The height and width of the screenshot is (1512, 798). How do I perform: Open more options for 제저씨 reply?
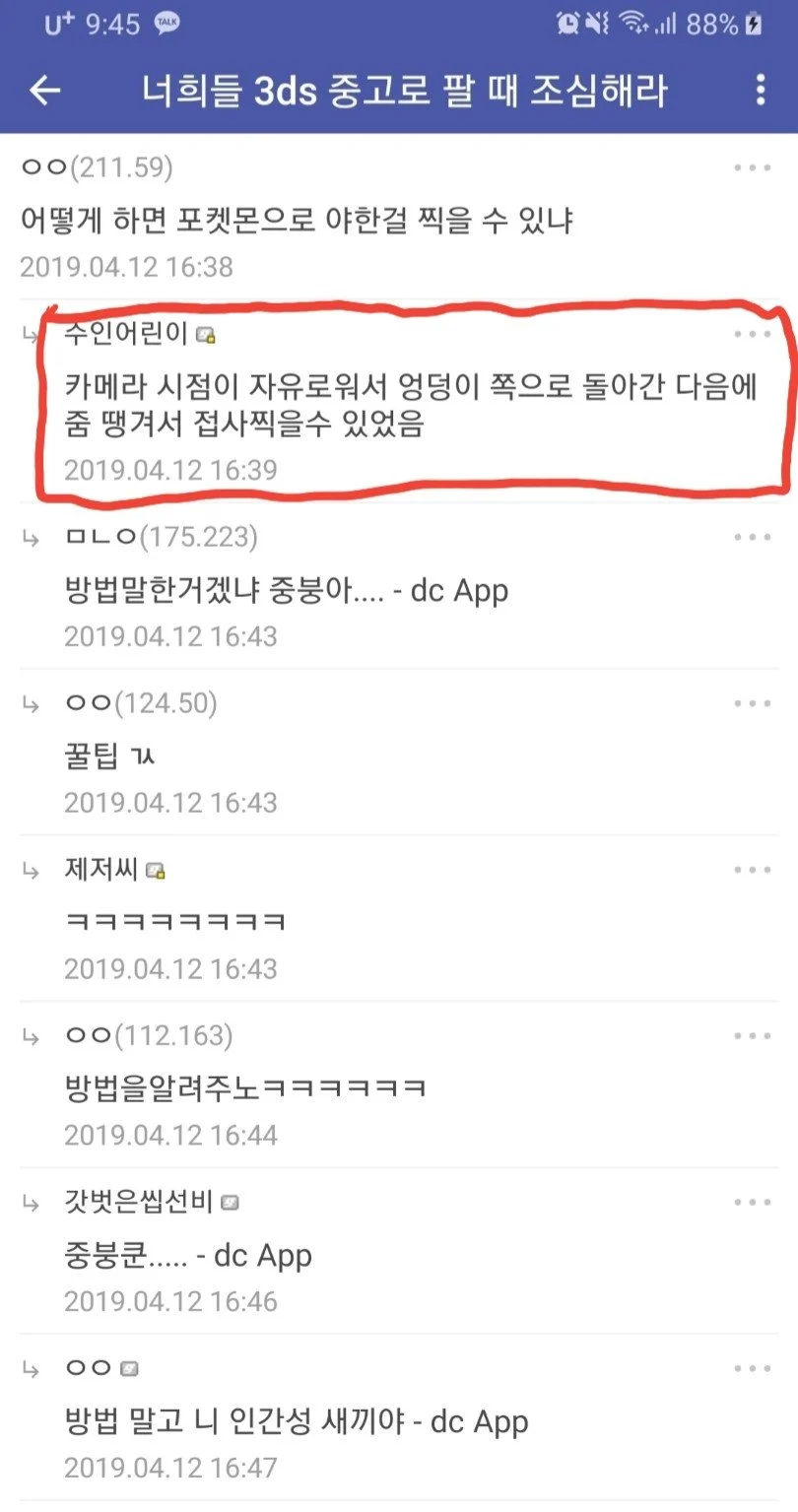coord(753,870)
